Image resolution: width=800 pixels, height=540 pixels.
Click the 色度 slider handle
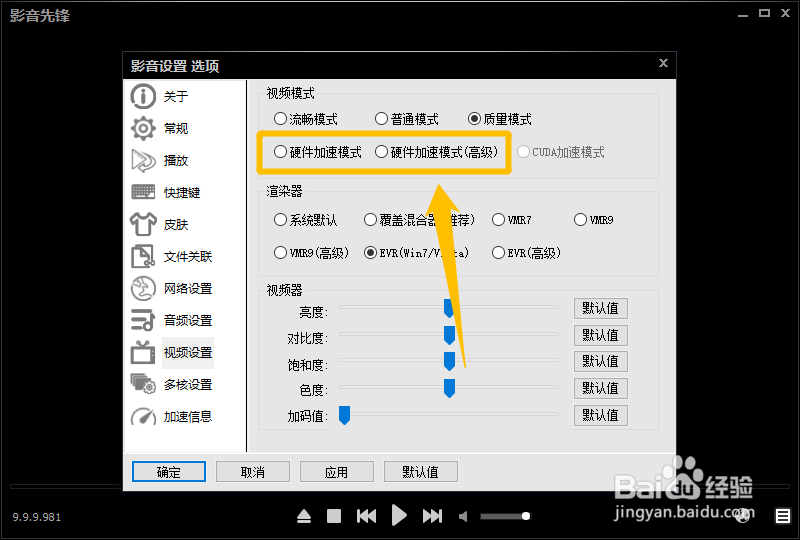pyautogui.click(x=449, y=388)
